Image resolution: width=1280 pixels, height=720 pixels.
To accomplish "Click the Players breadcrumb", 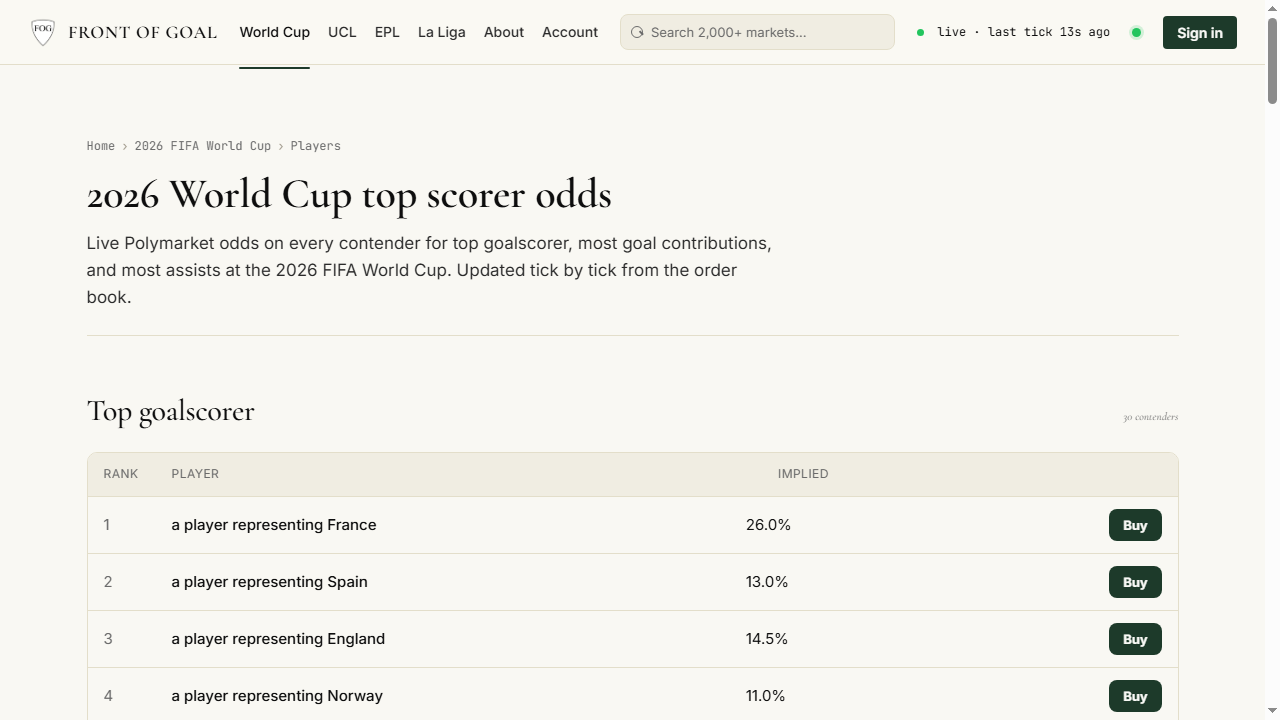I will tap(316, 146).
